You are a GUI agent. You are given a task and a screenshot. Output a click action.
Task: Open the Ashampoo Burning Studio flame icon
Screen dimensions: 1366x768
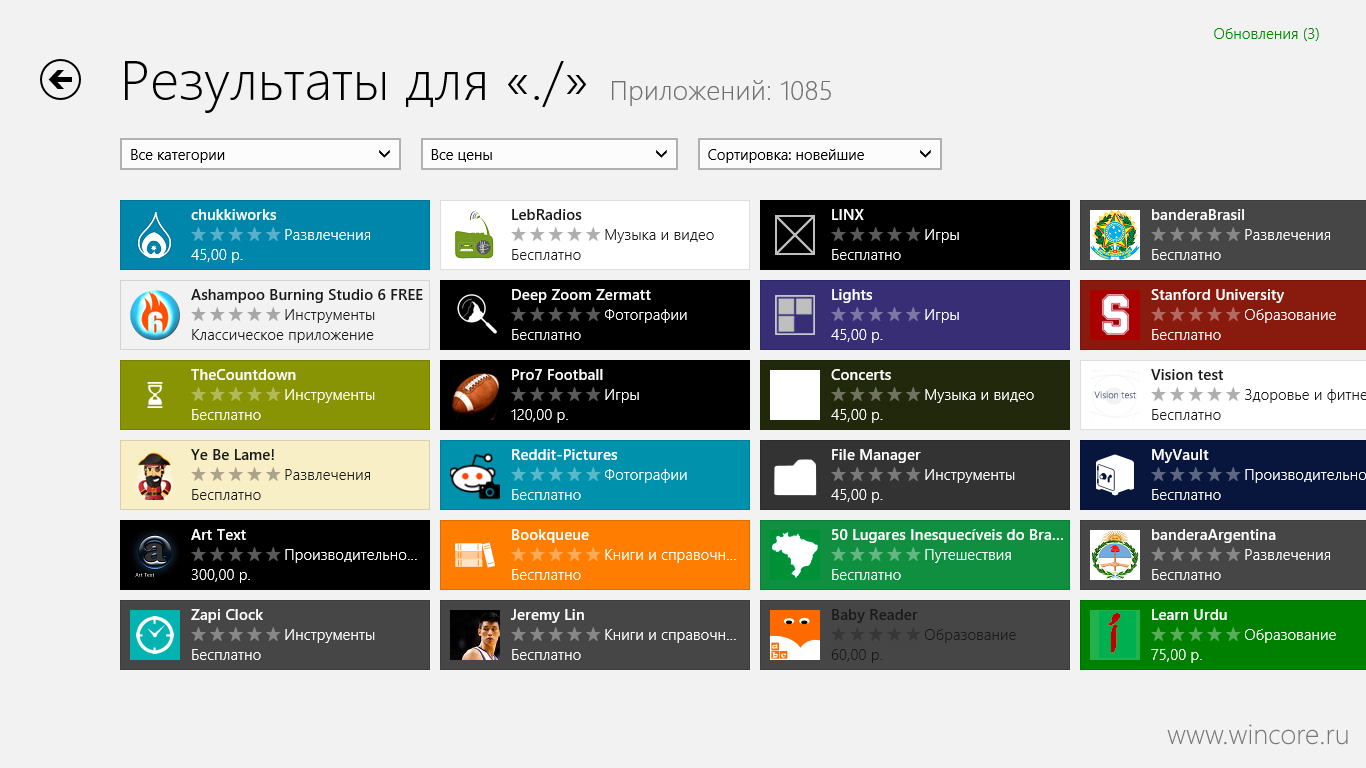coord(155,315)
